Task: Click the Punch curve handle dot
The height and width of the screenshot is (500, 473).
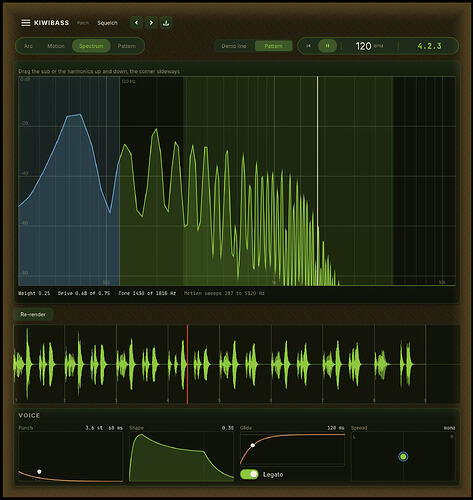Action: (x=39, y=471)
